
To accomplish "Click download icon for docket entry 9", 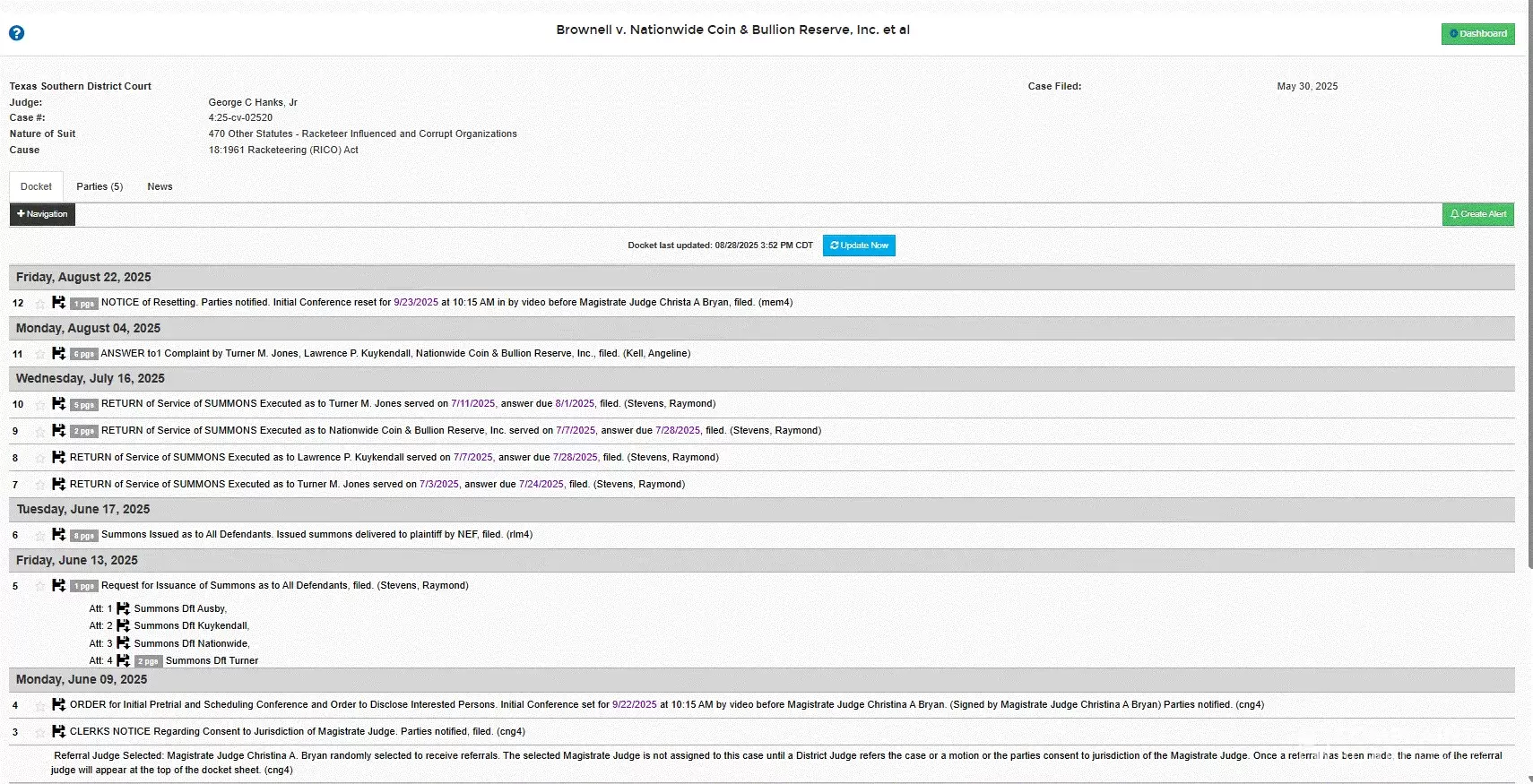I will tap(58, 431).
